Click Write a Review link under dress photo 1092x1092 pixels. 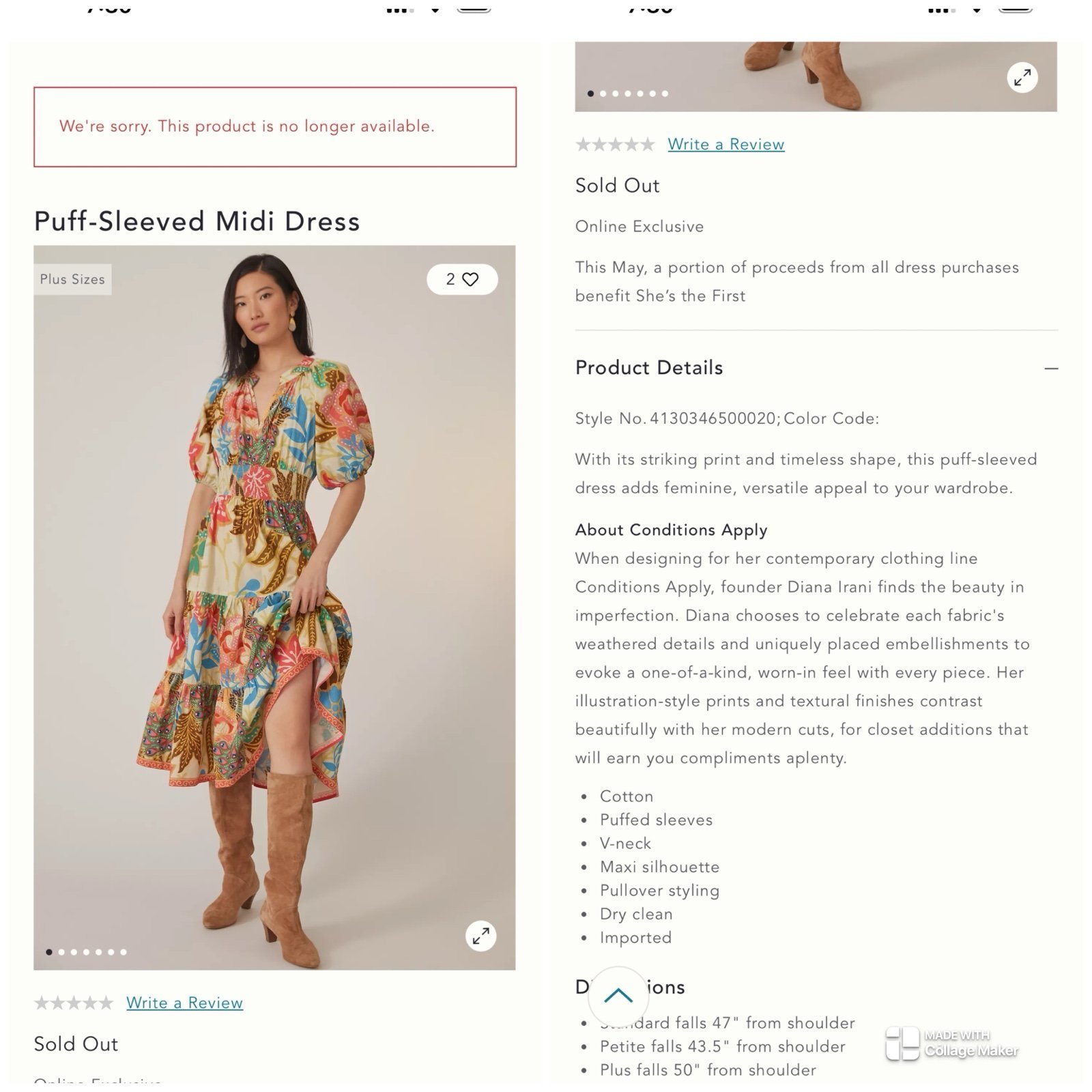184,1003
